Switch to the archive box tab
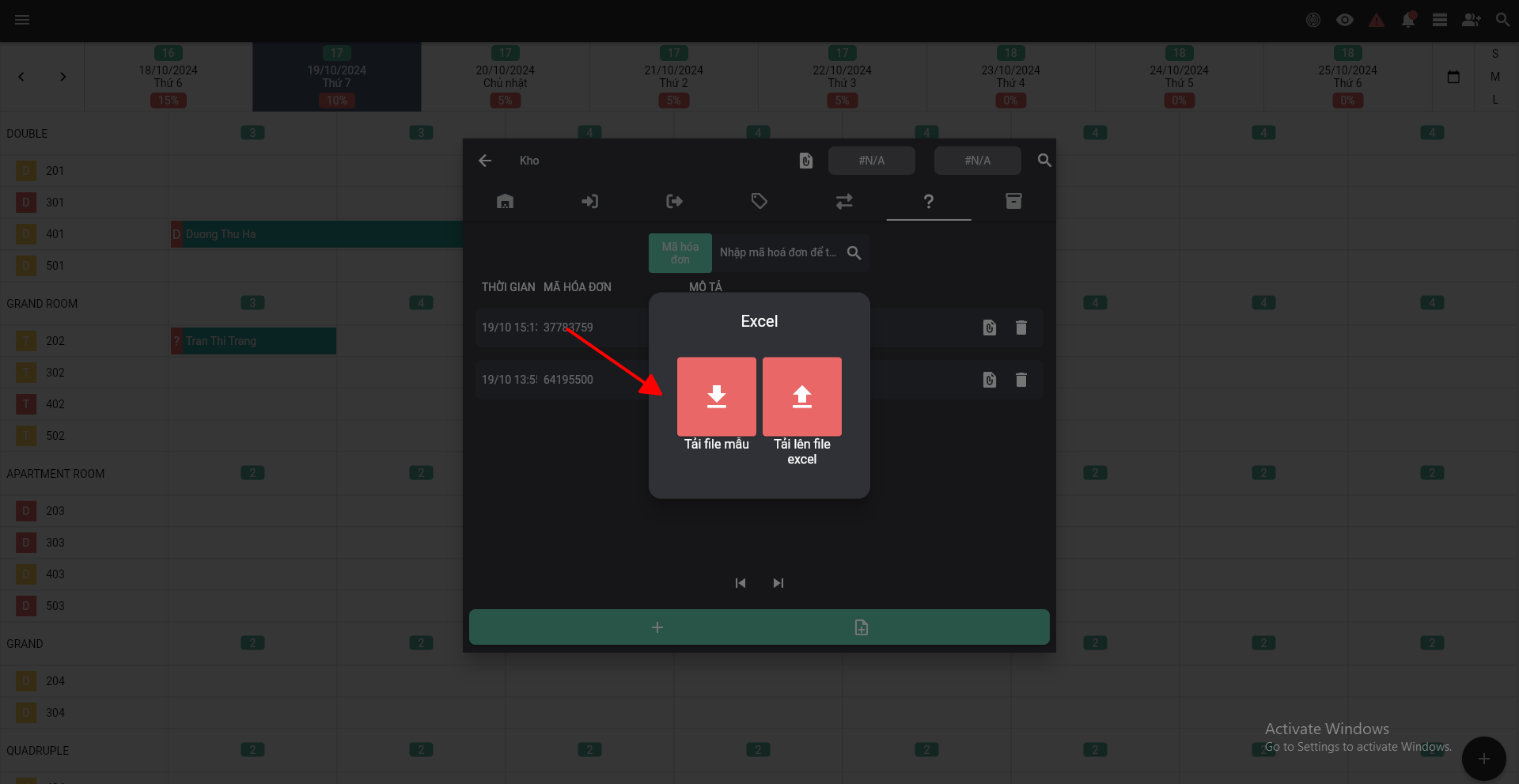The width and height of the screenshot is (1519, 784). 1013,201
